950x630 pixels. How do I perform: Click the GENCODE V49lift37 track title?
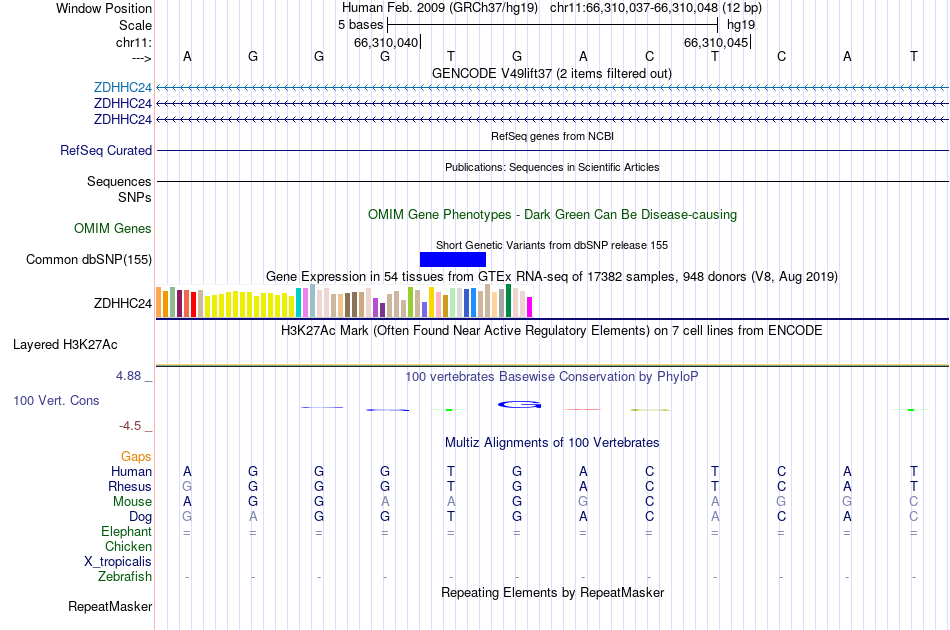551,73
